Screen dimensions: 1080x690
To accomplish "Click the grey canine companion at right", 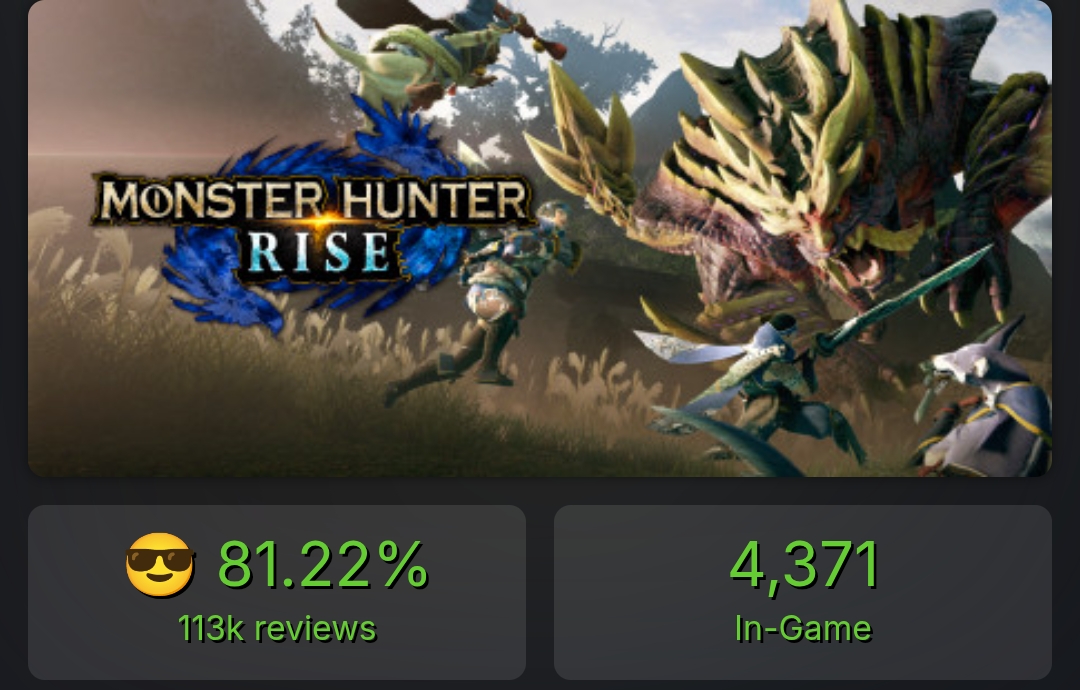I will point(985,399).
